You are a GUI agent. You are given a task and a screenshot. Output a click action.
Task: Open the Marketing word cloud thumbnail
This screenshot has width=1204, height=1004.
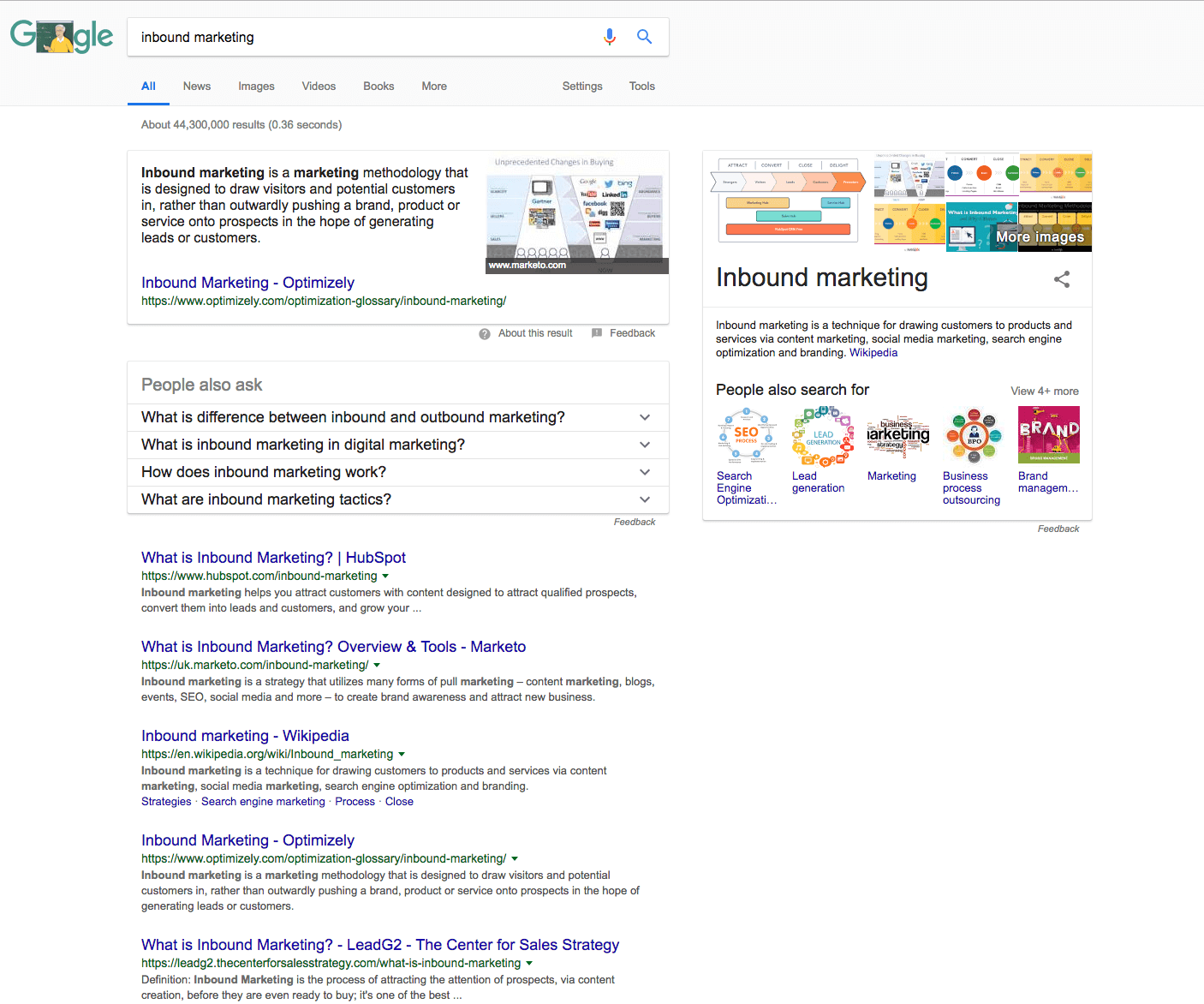pos(898,435)
